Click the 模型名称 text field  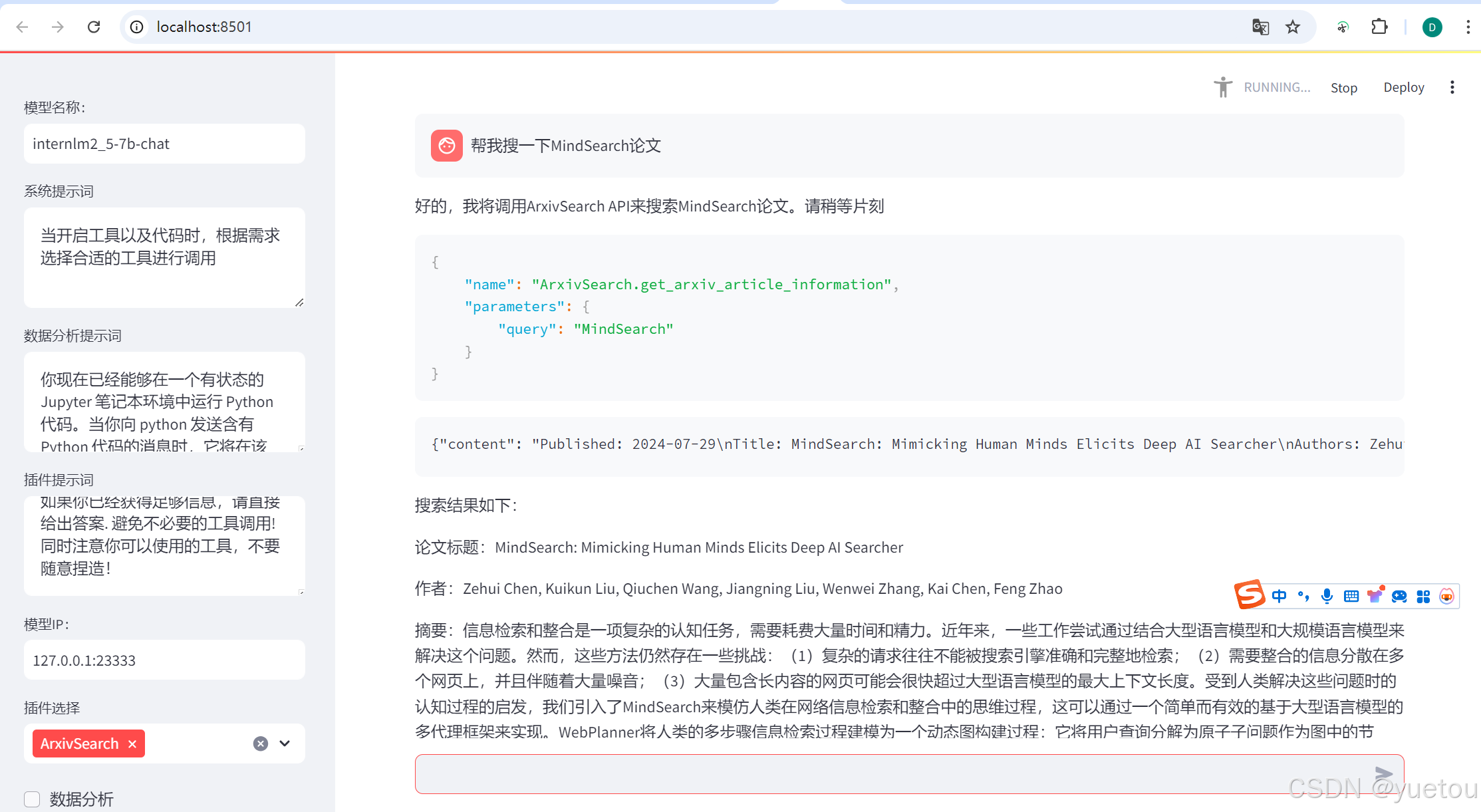tap(164, 144)
